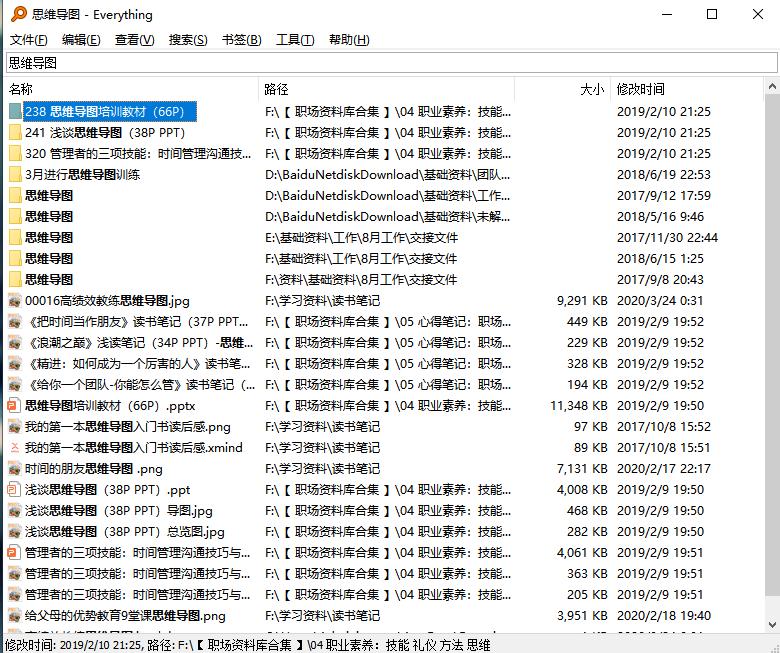
Task: Click folder icon of 思维导图 in F:\资料\基础资料
Action: coord(15,280)
